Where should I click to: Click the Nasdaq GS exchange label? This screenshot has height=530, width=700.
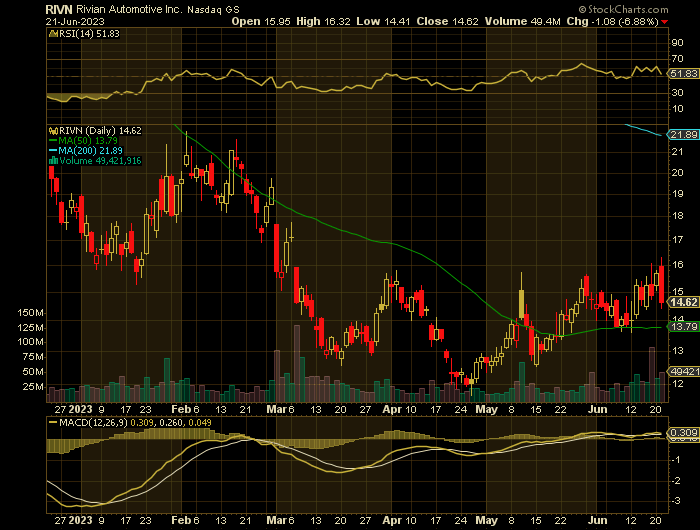(213, 9)
